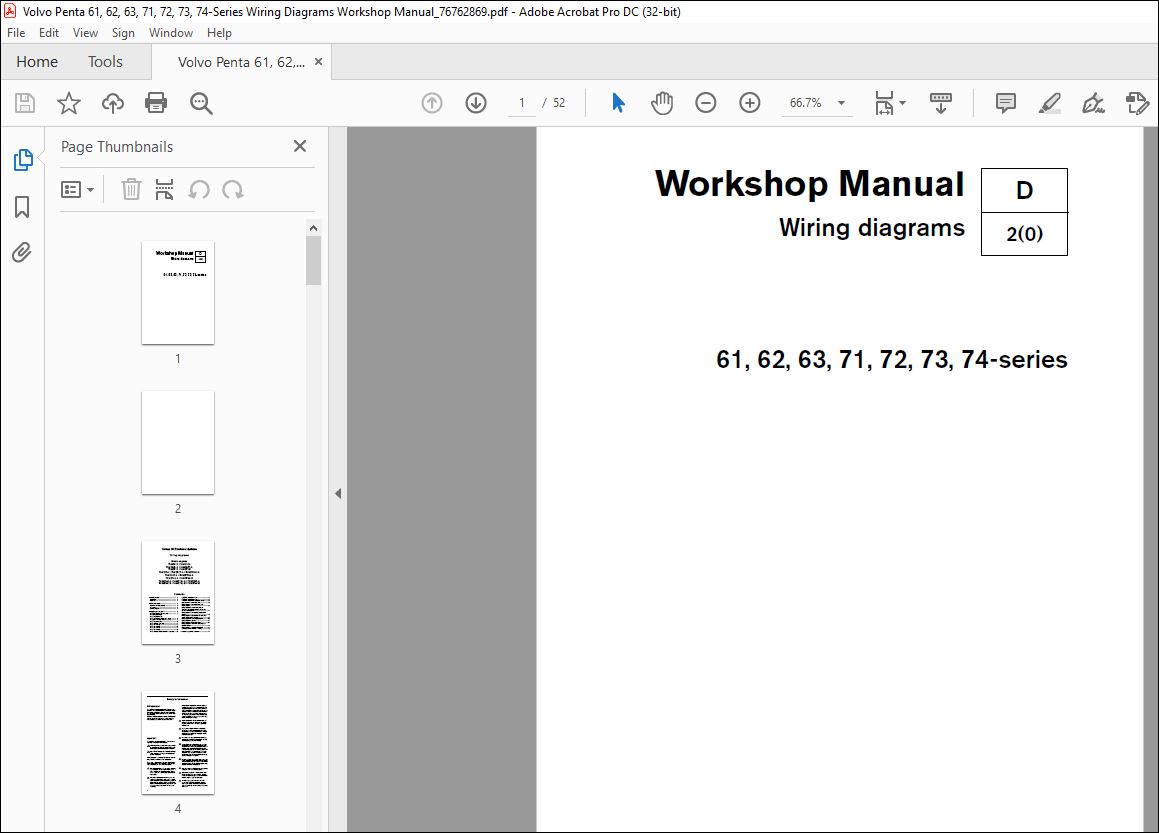Open the thumbnail options menu dropdown

(x=77, y=190)
